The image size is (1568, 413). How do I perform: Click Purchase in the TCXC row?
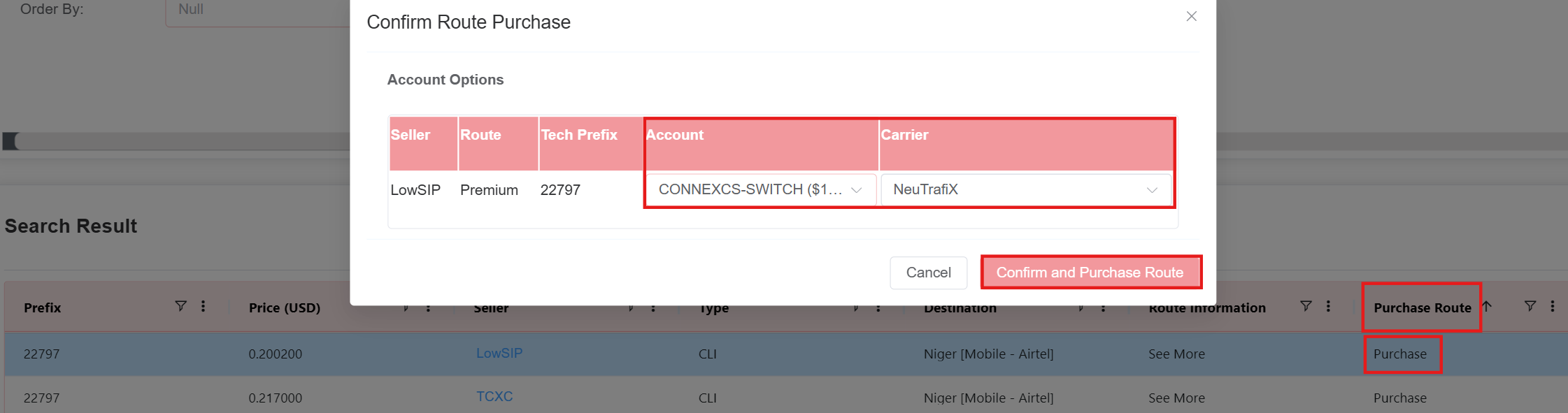click(x=1399, y=398)
